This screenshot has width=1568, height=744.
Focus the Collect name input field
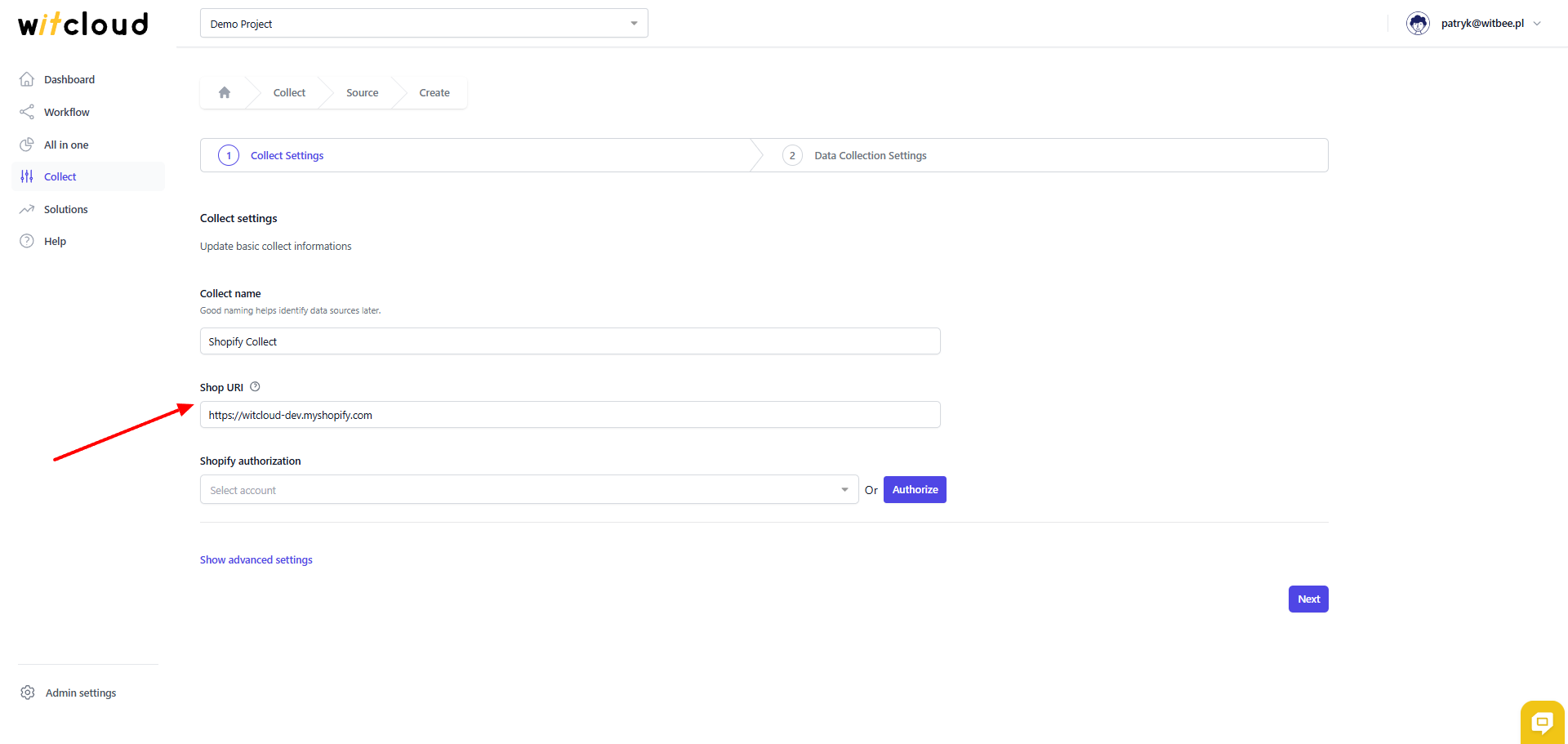point(570,341)
